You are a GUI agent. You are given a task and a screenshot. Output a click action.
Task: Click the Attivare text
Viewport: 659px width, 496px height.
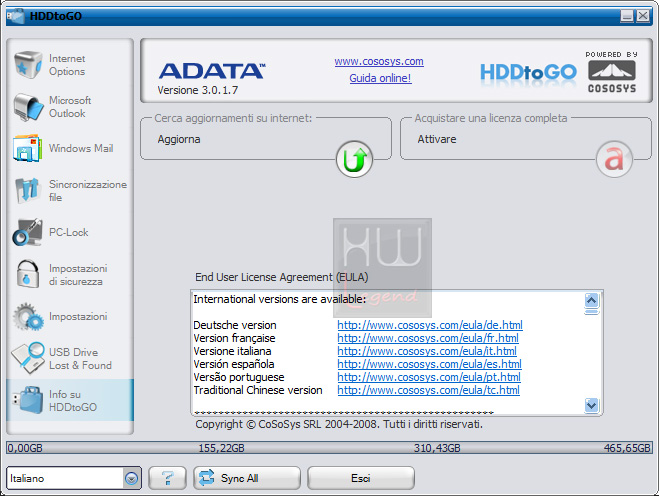tap(437, 139)
